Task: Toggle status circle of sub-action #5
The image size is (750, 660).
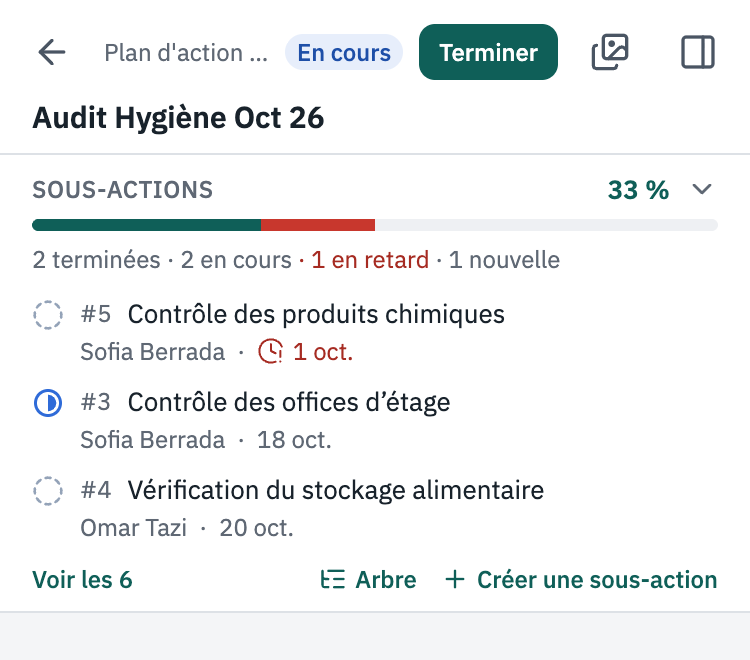Action: pos(48,315)
